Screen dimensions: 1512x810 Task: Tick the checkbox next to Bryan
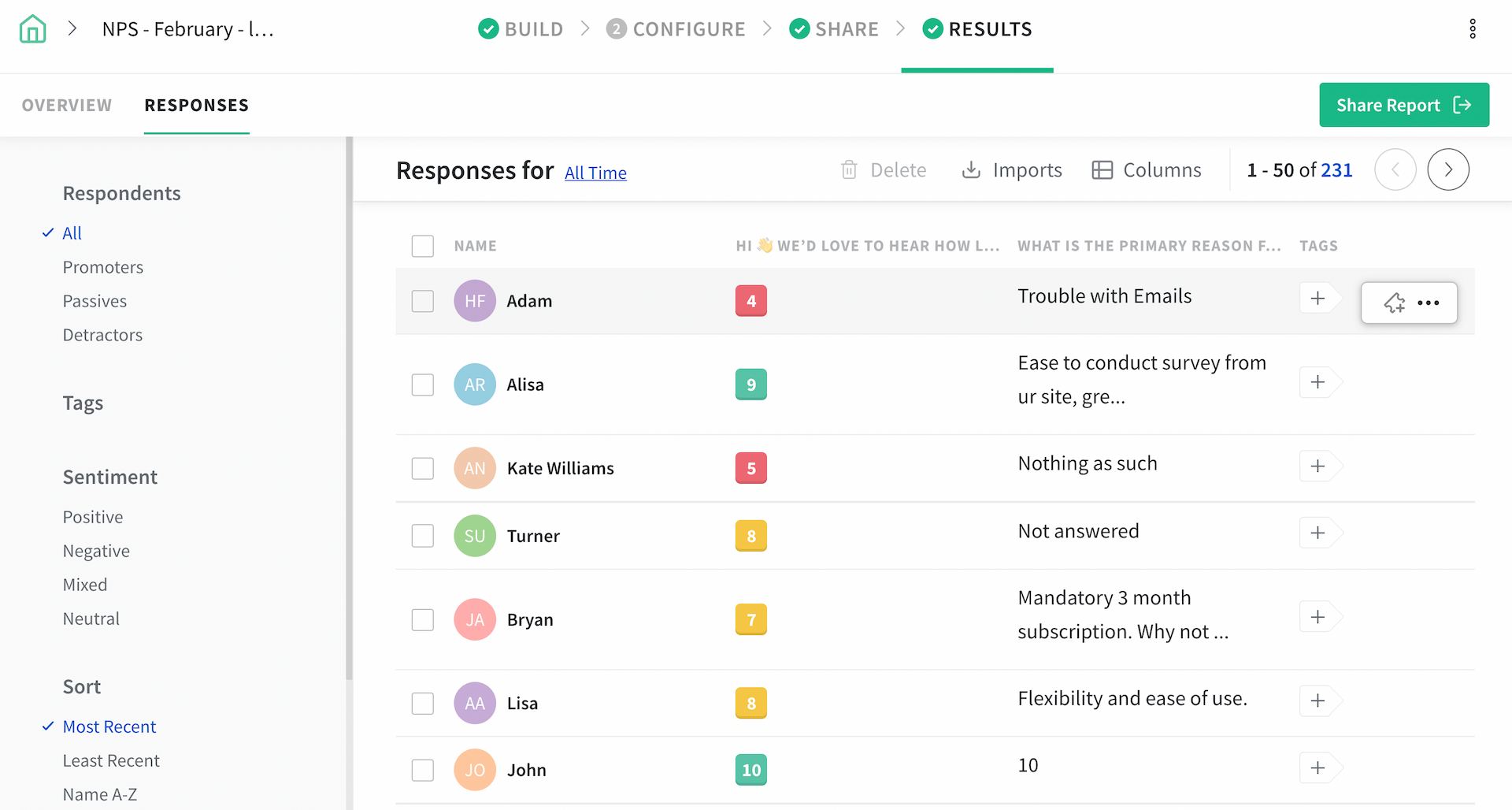tap(423, 619)
